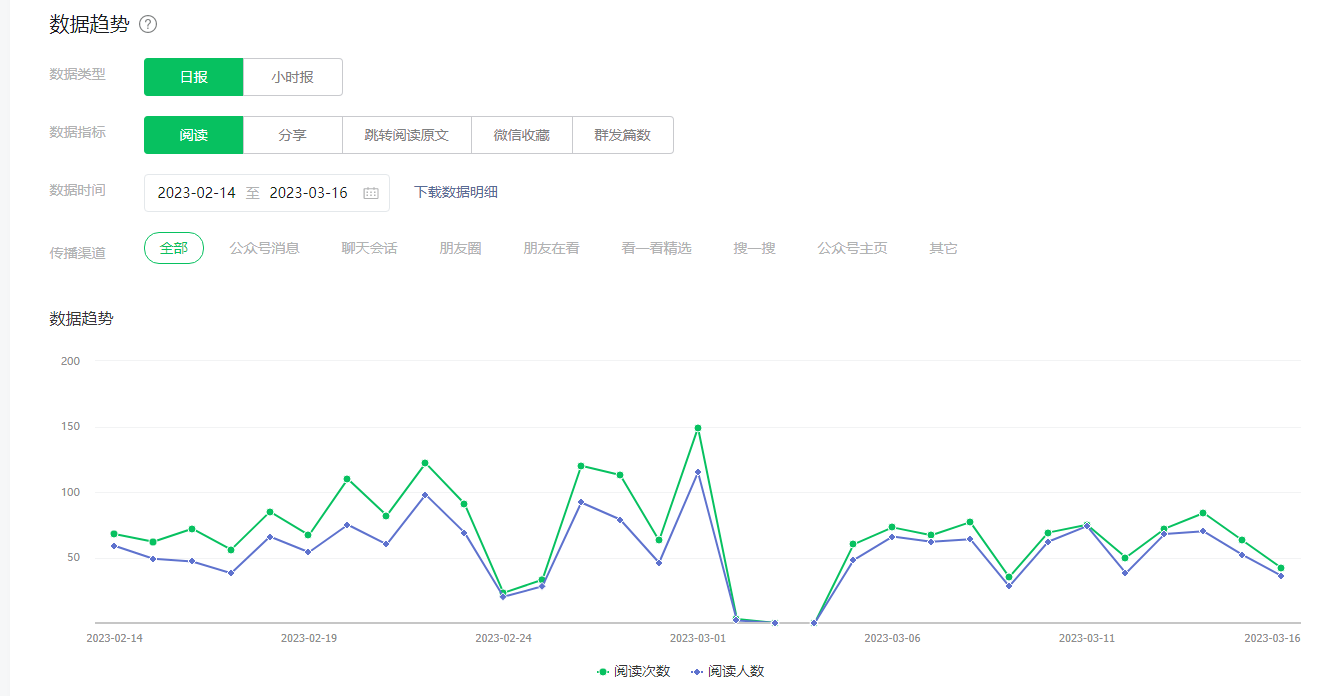
Task: Switch data type to 小时报
Action: coord(293,77)
